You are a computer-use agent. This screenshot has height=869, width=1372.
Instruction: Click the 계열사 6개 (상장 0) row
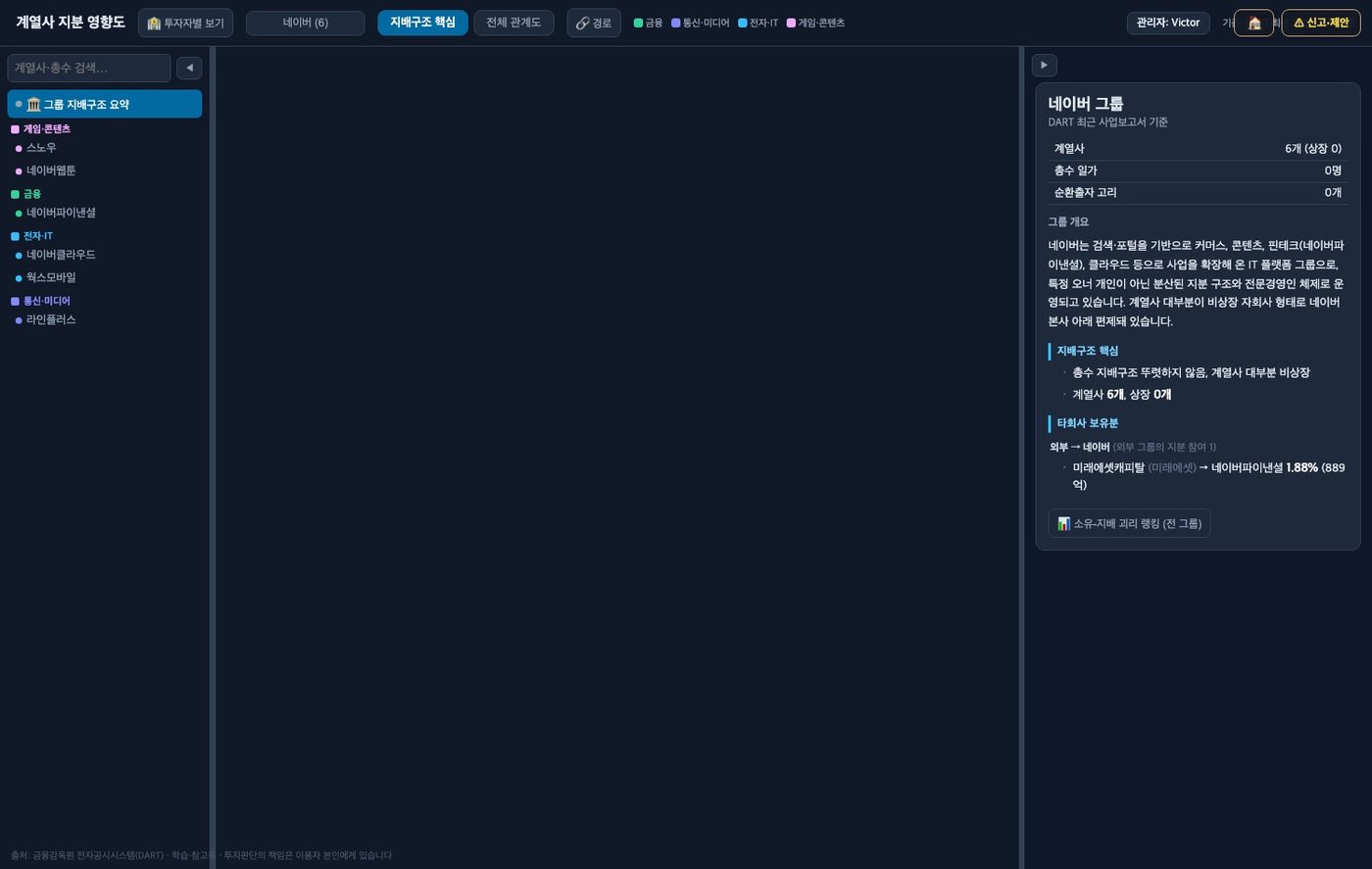[x=1198, y=149]
